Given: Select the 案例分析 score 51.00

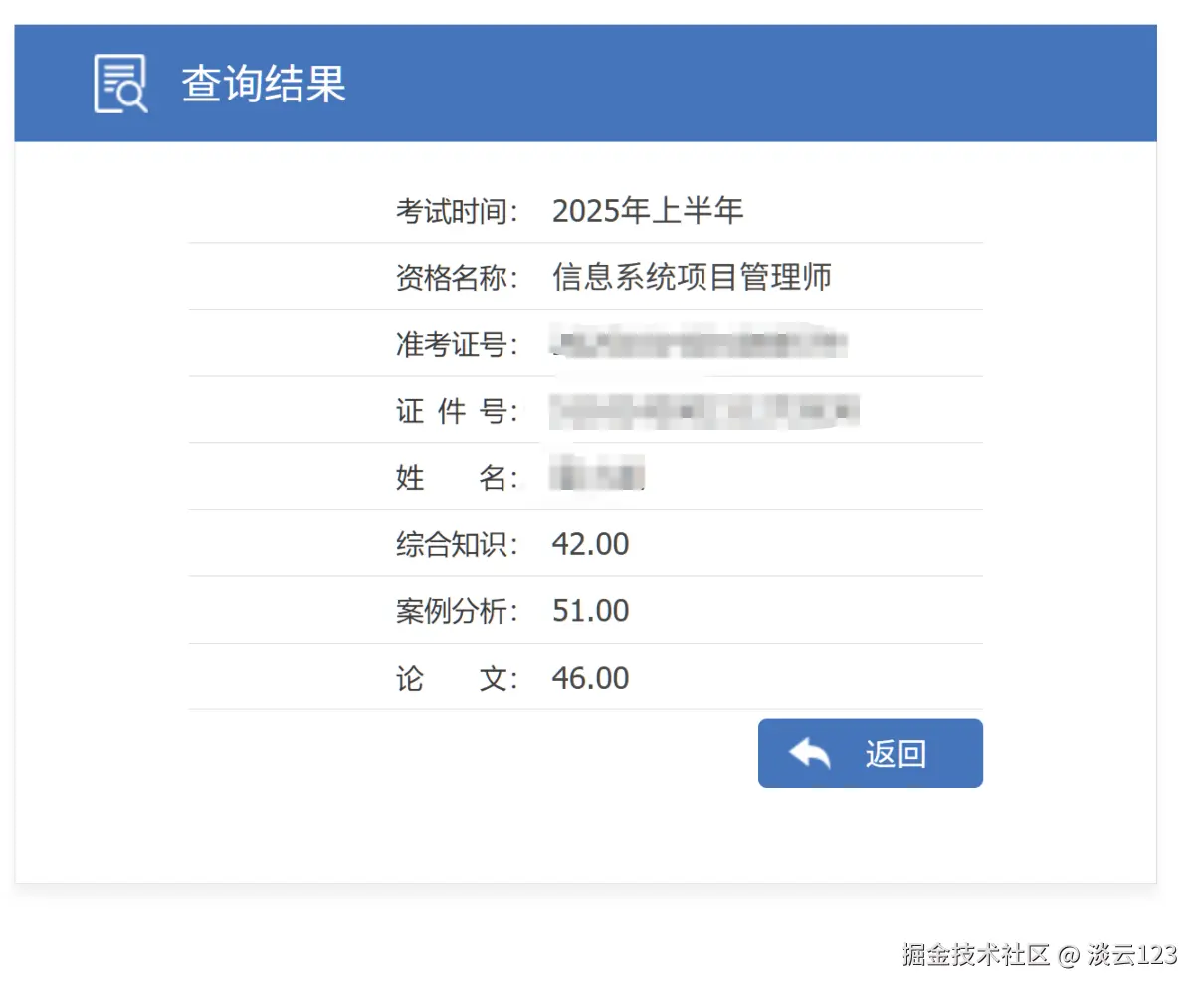Looking at the screenshot, I should tap(590, 610).
